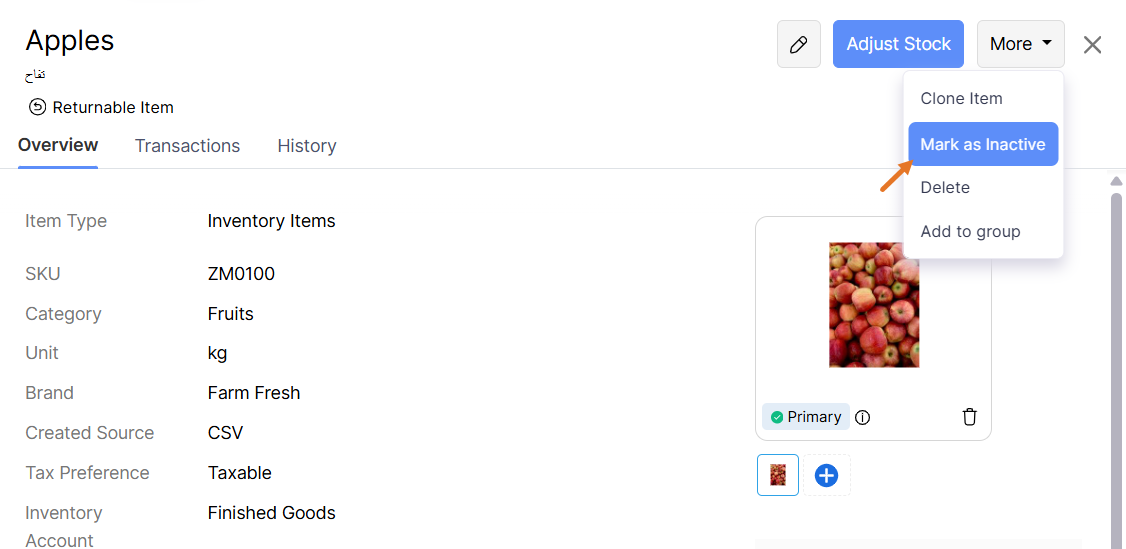1126x549 pixels.
Task: Click the Returnable Item icon
Action: (x=37, y=107)
